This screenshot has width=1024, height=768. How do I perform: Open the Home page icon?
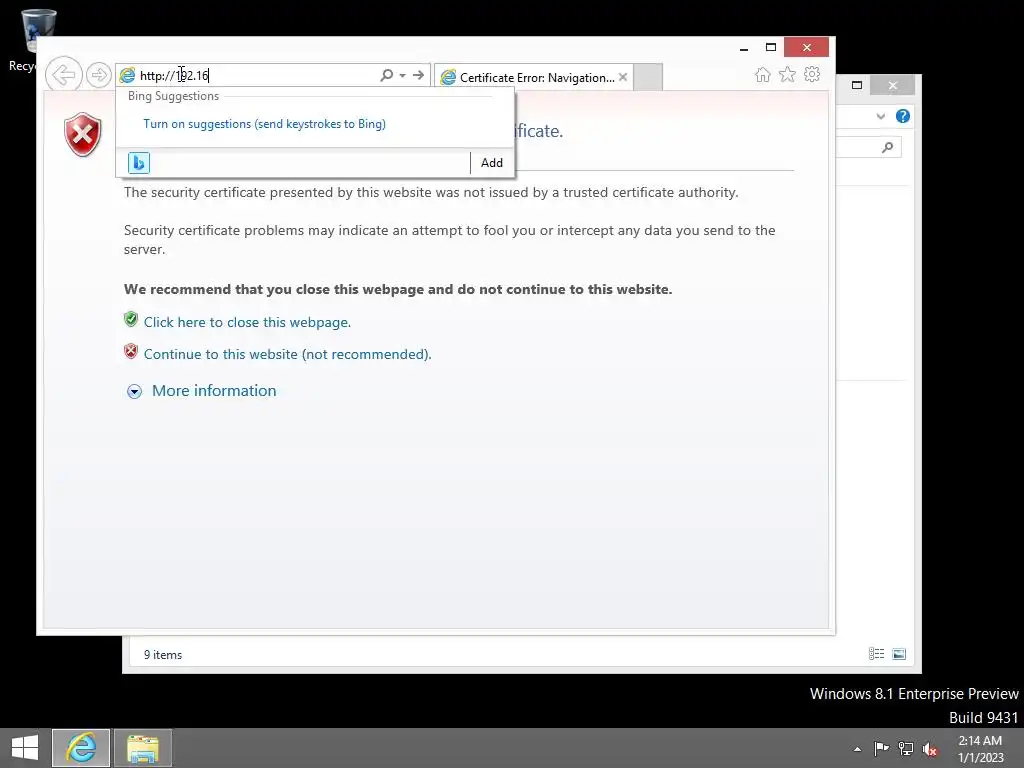coord(763,74)
